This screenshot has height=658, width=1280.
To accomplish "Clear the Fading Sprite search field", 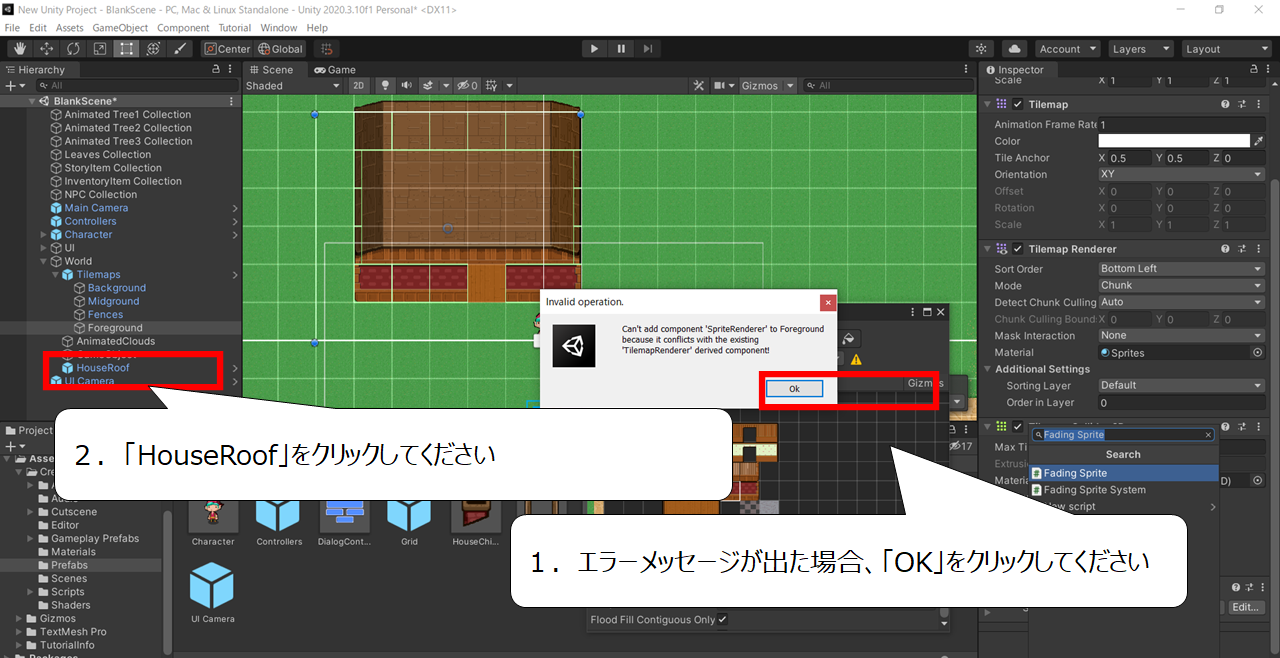I will tap(1208, 435).
